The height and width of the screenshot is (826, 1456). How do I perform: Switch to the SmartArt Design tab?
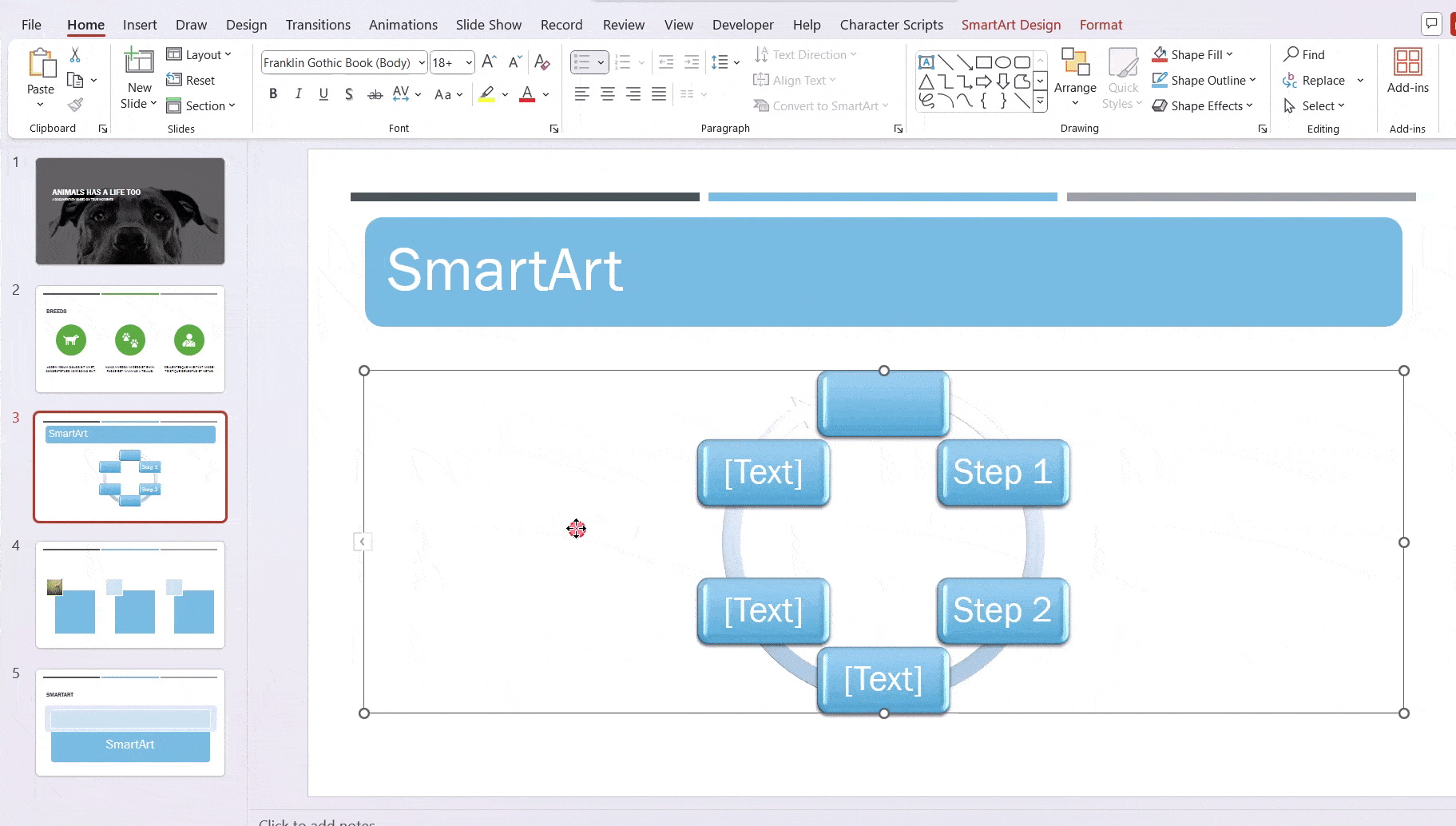coord(1010,25)
